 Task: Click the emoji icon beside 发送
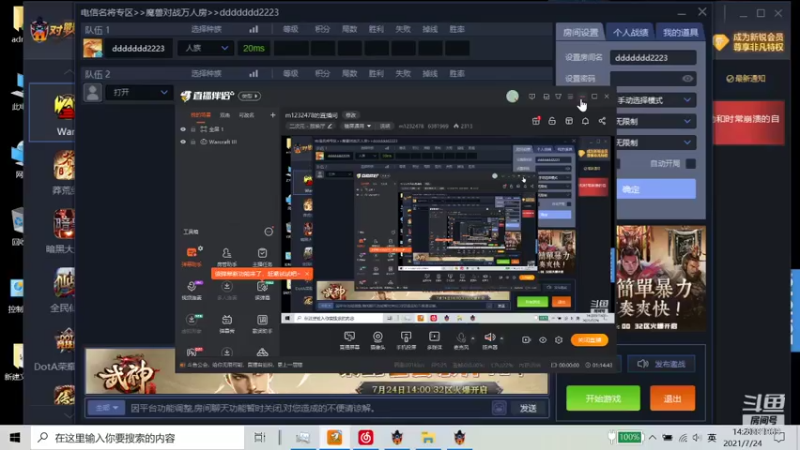(499, 407)
